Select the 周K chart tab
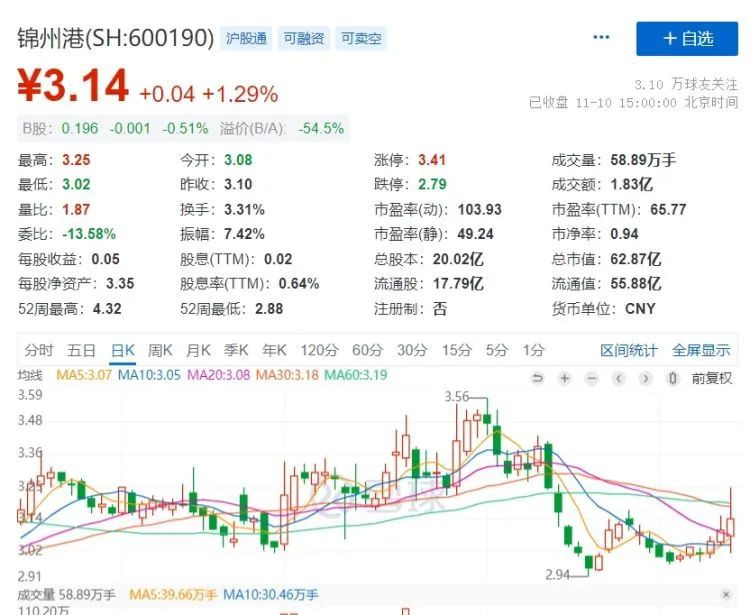Viewport: 750px width, 615px height. [160, 350]
